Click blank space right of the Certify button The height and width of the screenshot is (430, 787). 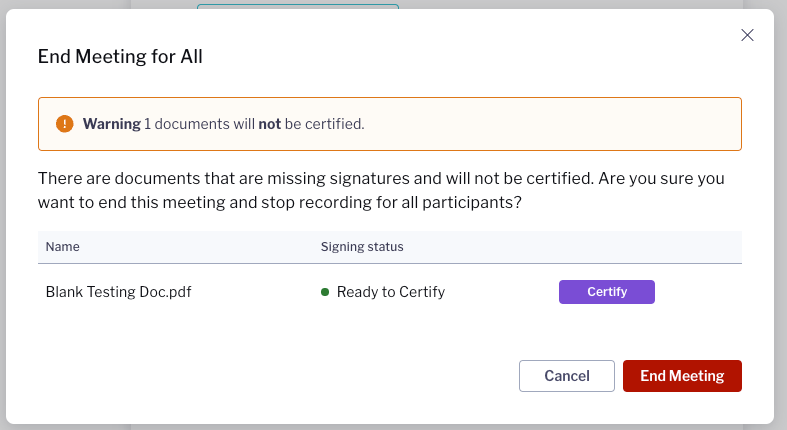[698, 292]
